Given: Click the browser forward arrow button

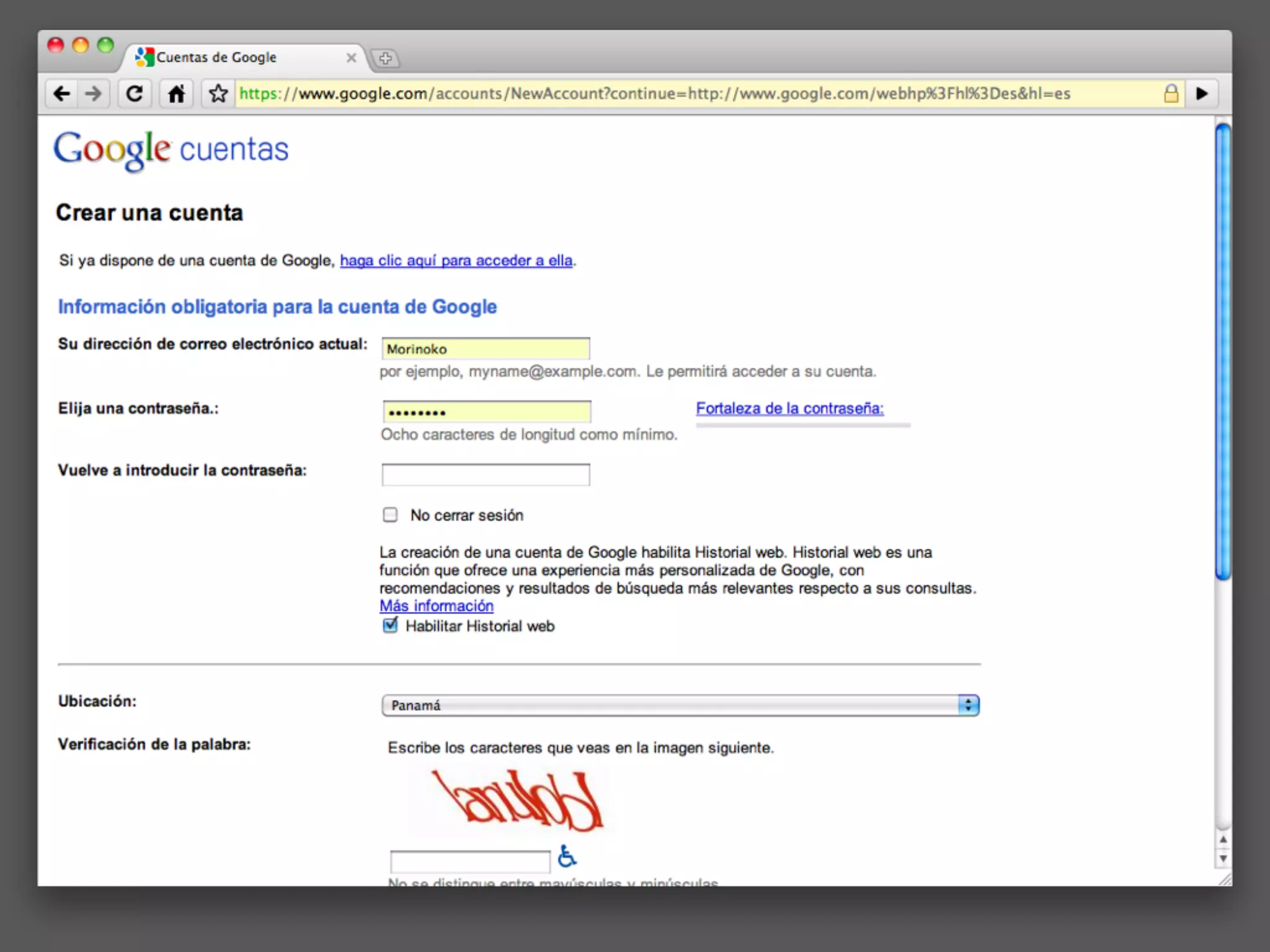Looking at the screenshot, I should [x=94, y=94].
